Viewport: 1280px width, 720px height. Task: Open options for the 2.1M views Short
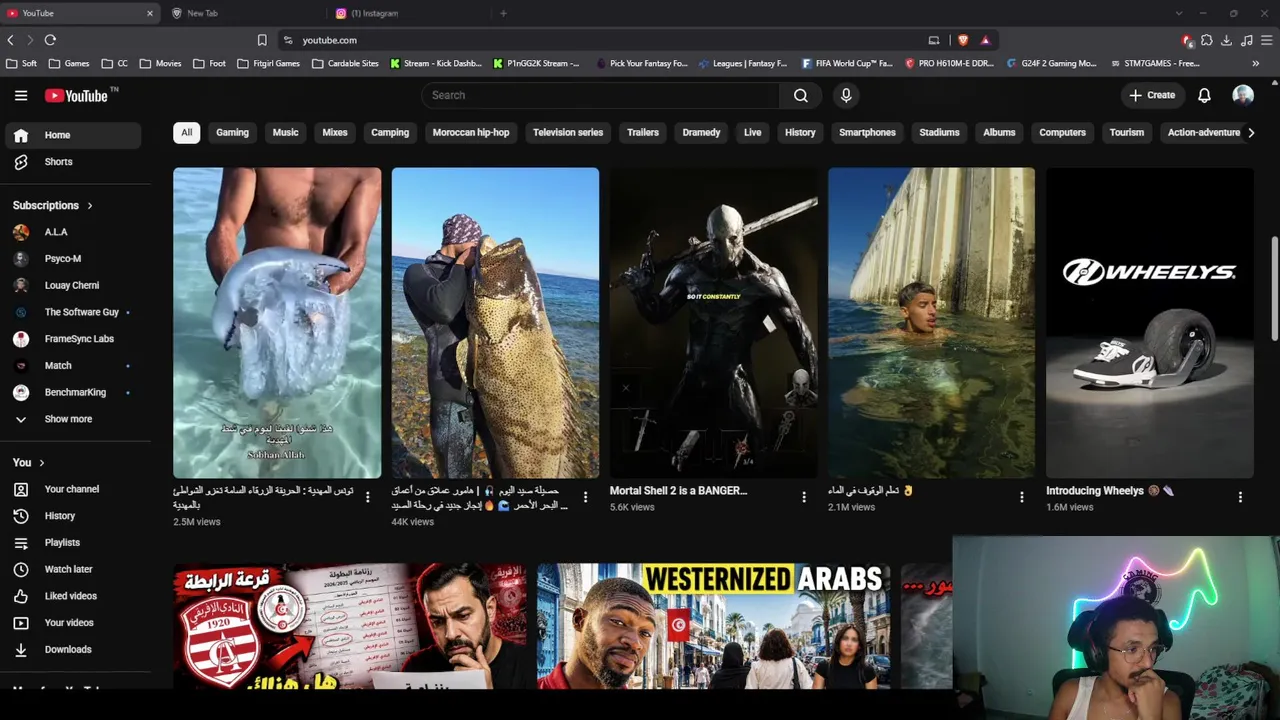[x=1022, y=497]
